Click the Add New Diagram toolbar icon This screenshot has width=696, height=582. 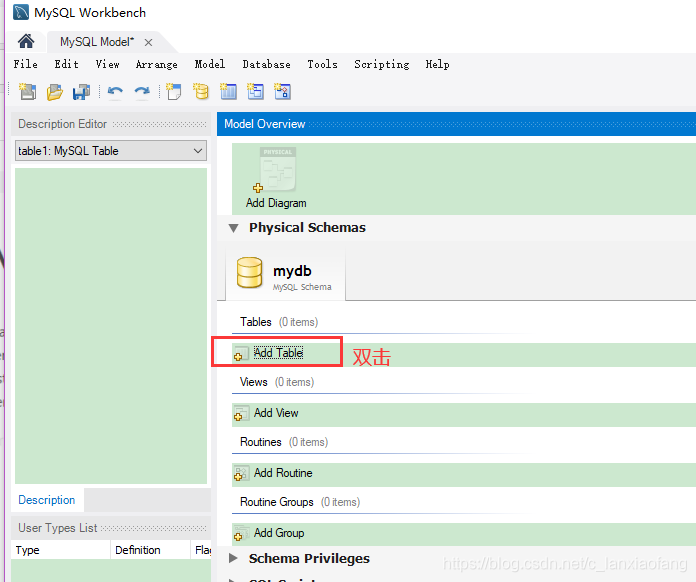174,92
